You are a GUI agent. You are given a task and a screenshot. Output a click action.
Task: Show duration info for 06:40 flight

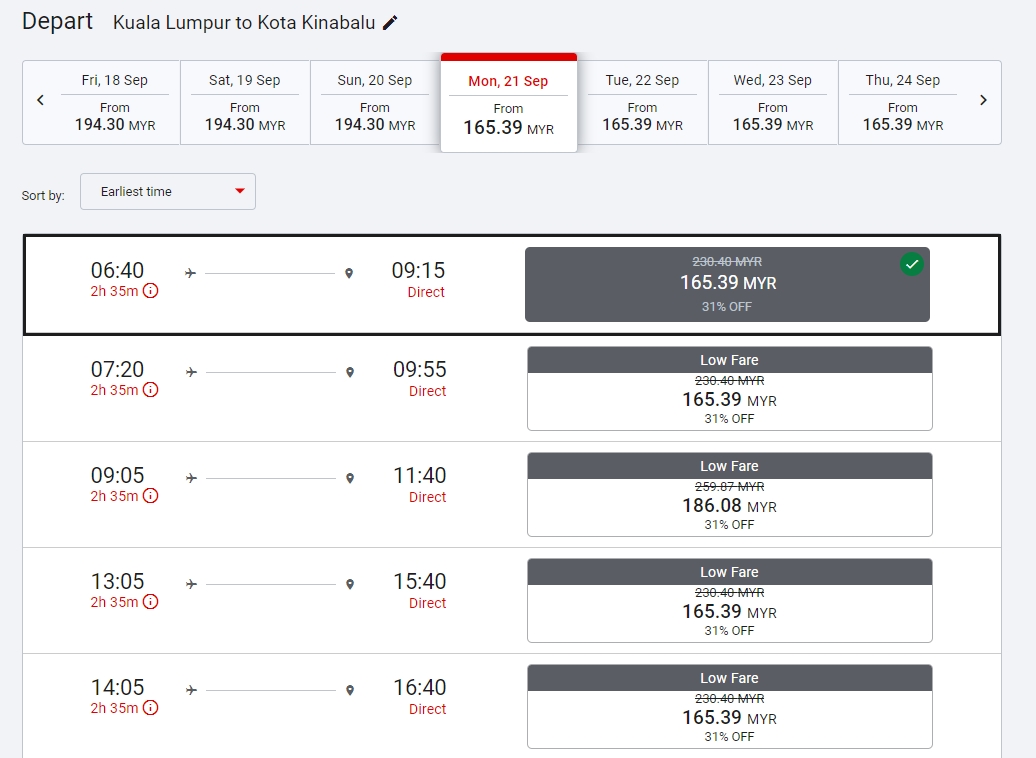pos(150,291)
